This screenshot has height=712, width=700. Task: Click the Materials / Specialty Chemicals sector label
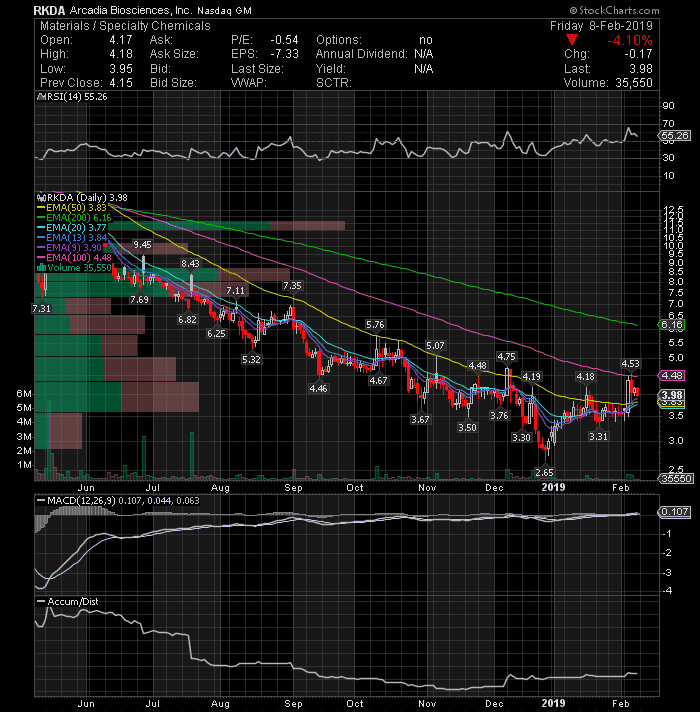[125, 26]
